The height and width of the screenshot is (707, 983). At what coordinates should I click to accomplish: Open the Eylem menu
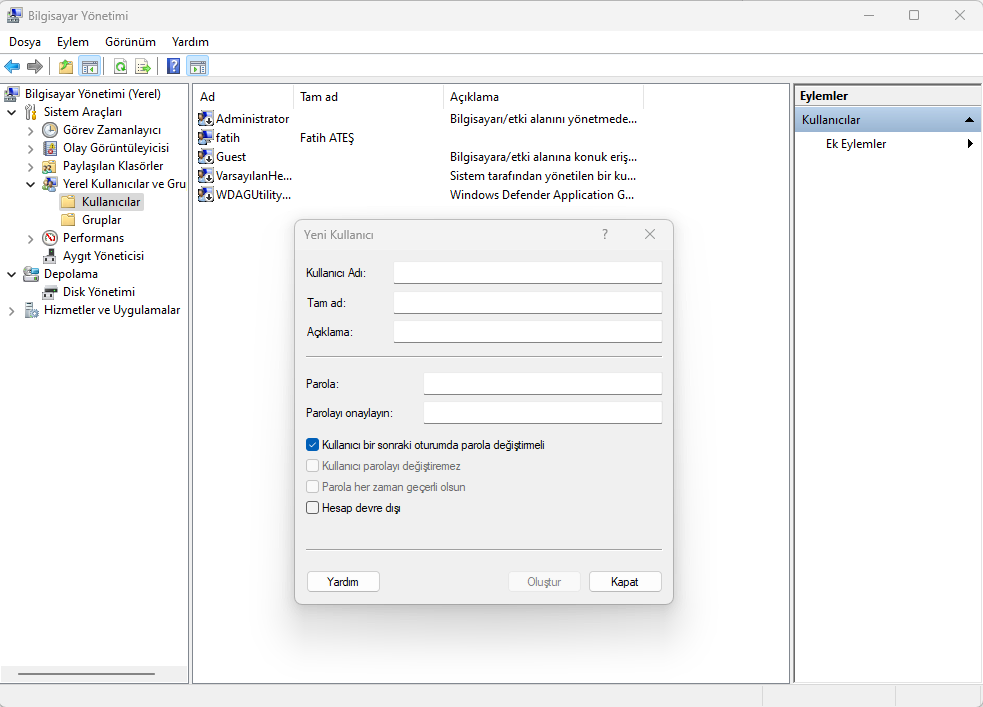(72, 42)
